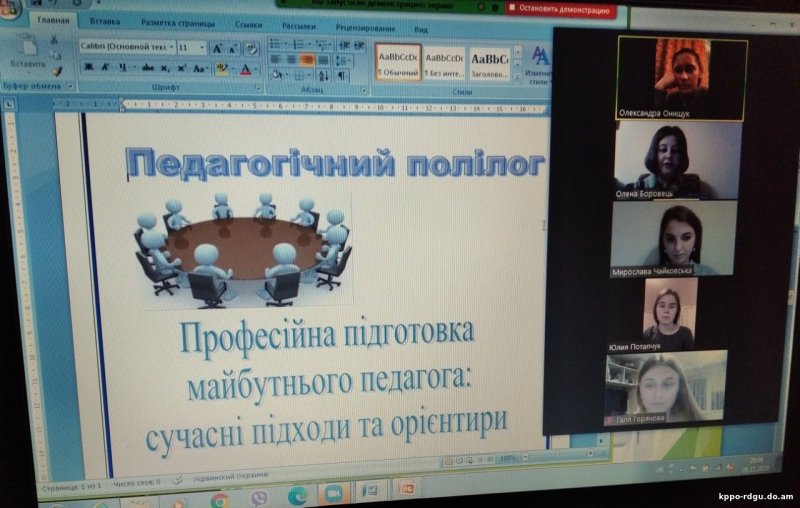Go to the Рецензирование tab
The height and width of the screenshot is (508, 800).
tap(365, 28)
